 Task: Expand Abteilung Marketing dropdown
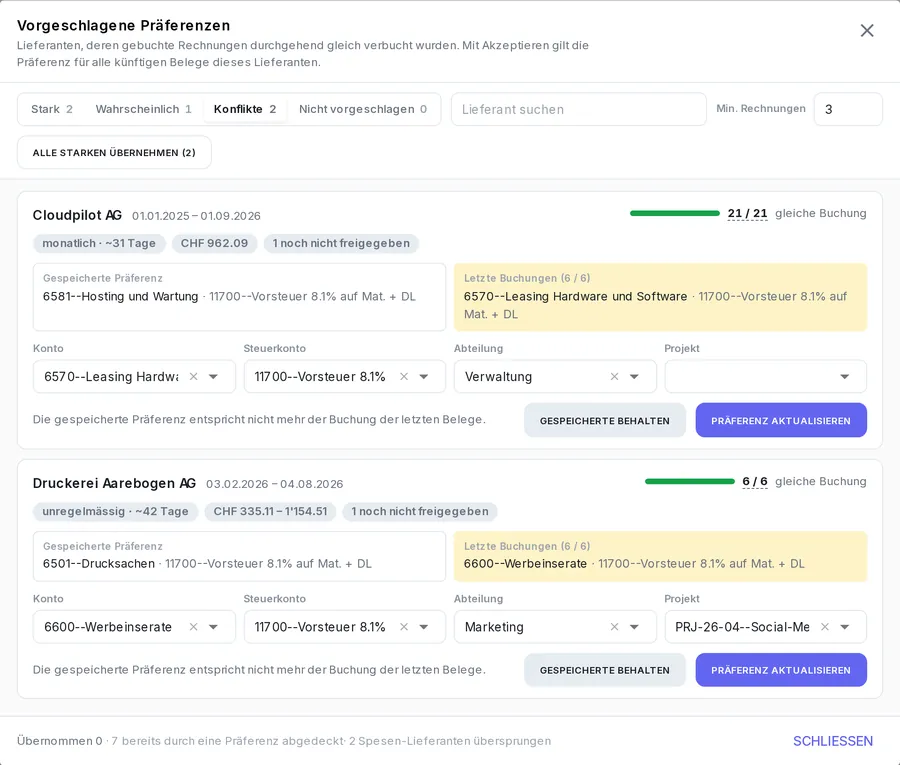point(634,627)
